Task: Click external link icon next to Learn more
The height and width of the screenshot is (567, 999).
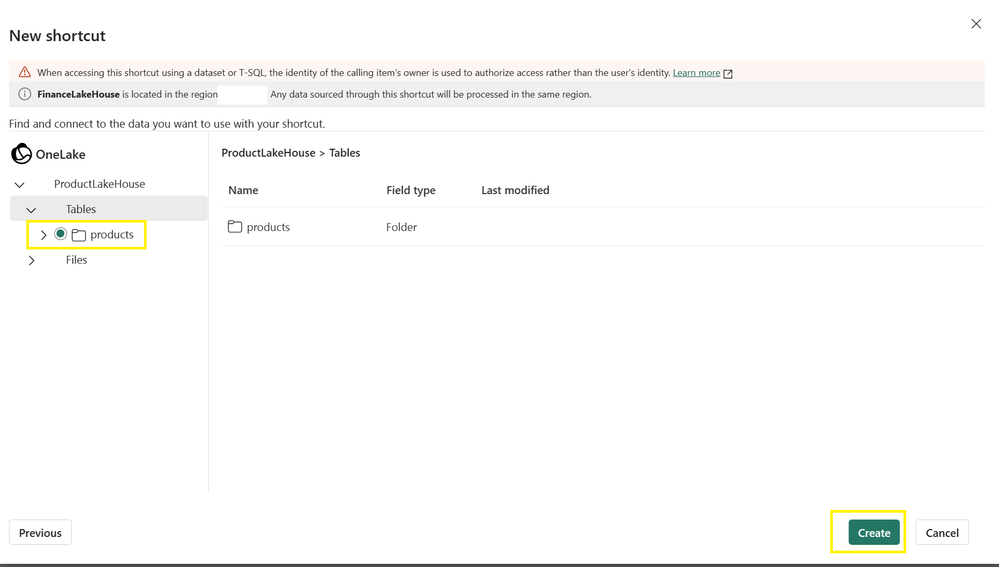Action: [x=728, y=74]
